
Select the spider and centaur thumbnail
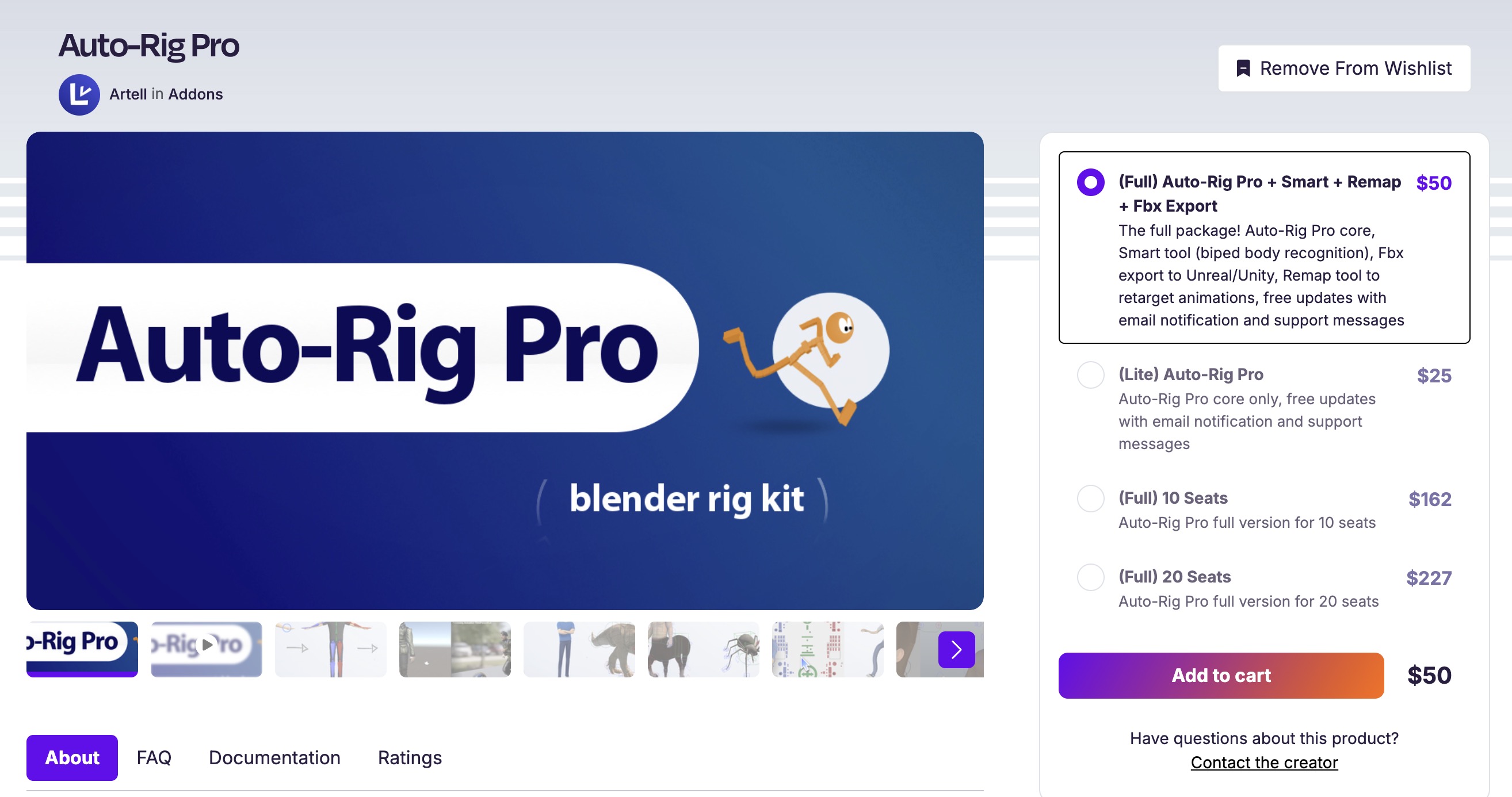(704, 649)
